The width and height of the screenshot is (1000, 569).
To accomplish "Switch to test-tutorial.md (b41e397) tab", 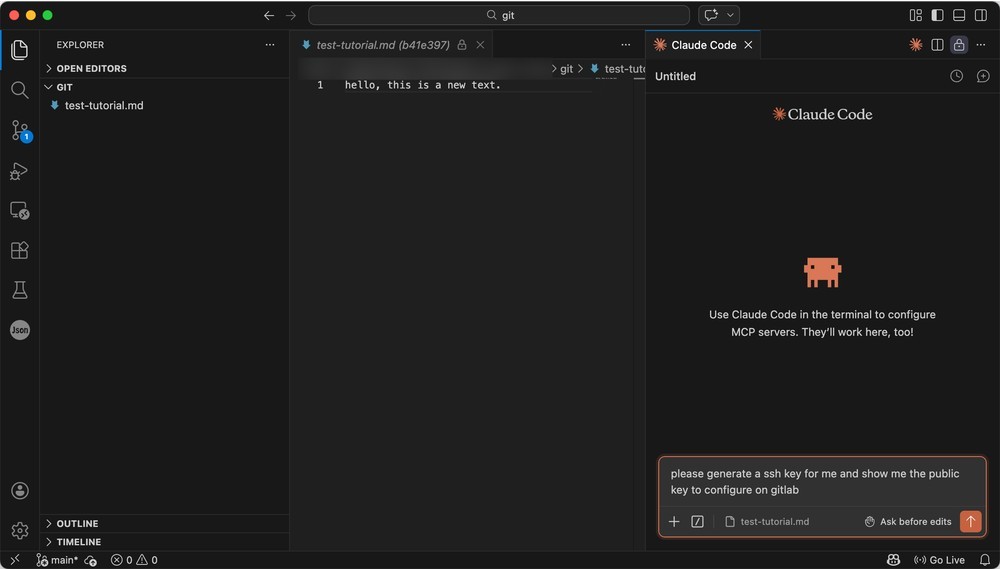I will point(383,45).
